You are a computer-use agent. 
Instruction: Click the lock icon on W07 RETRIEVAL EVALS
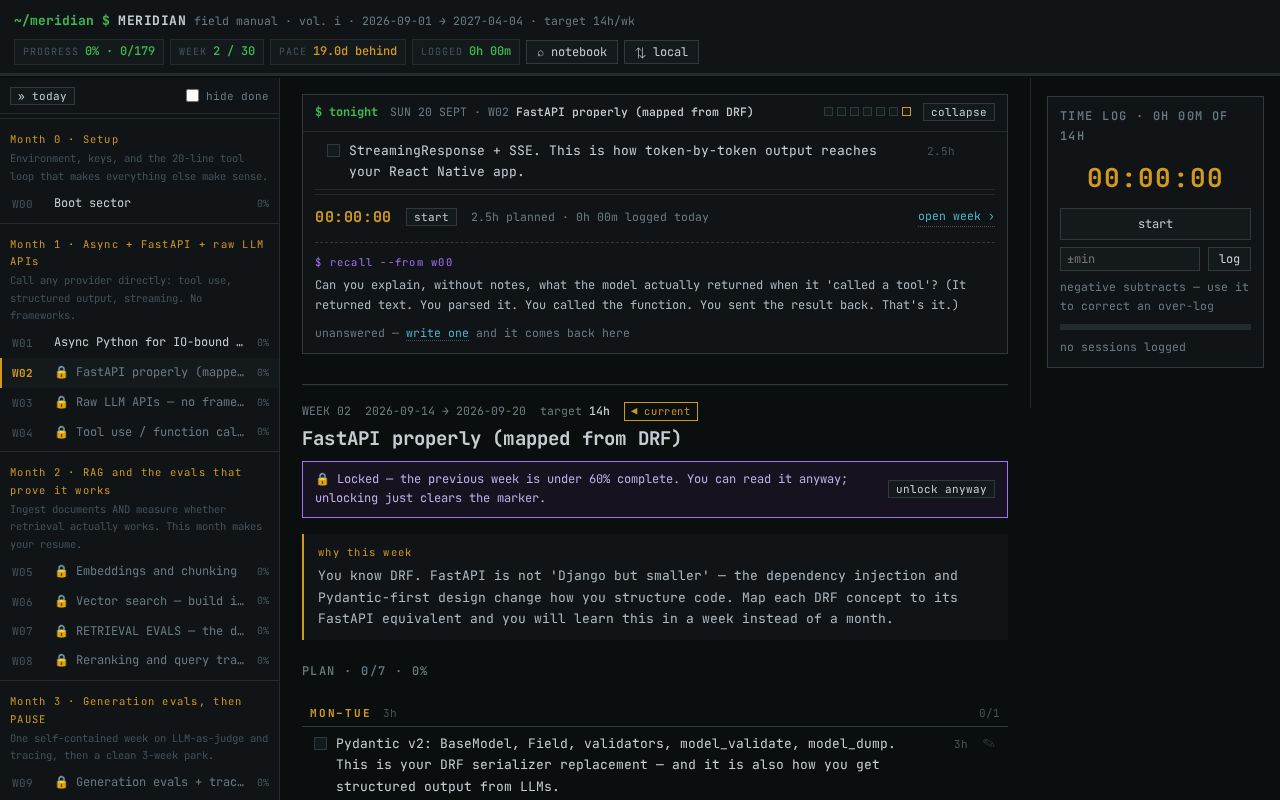point(61,631)
